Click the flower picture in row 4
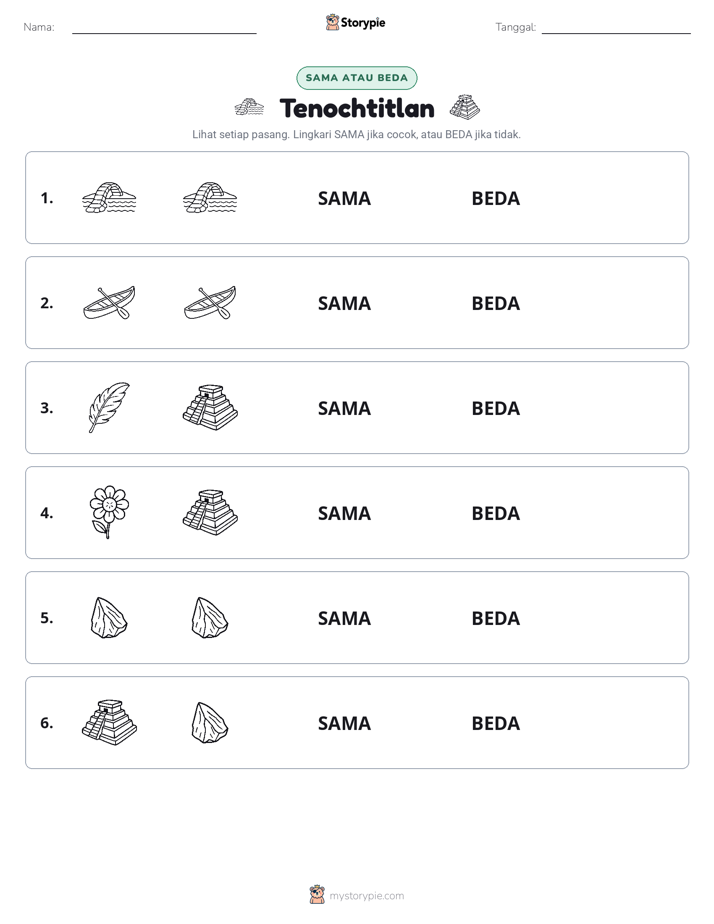The width and height of the screenshot is (714, 924). [x=109, y=512]
